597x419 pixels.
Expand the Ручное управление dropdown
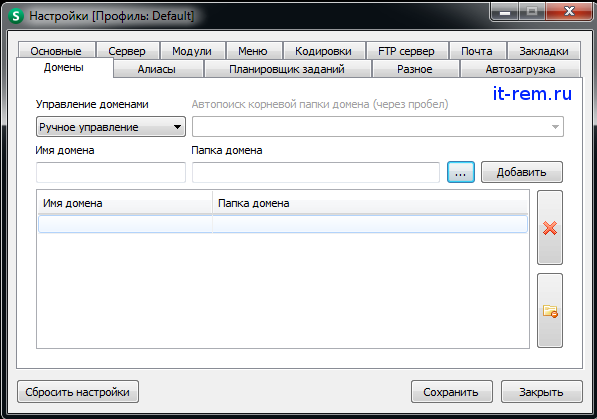[111, 126]
